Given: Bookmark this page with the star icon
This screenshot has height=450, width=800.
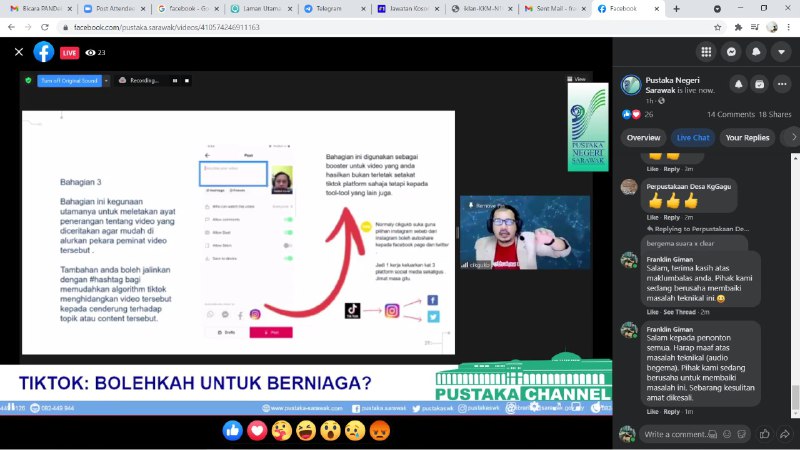Looking at the screenshot, I should tap(717, 27).
